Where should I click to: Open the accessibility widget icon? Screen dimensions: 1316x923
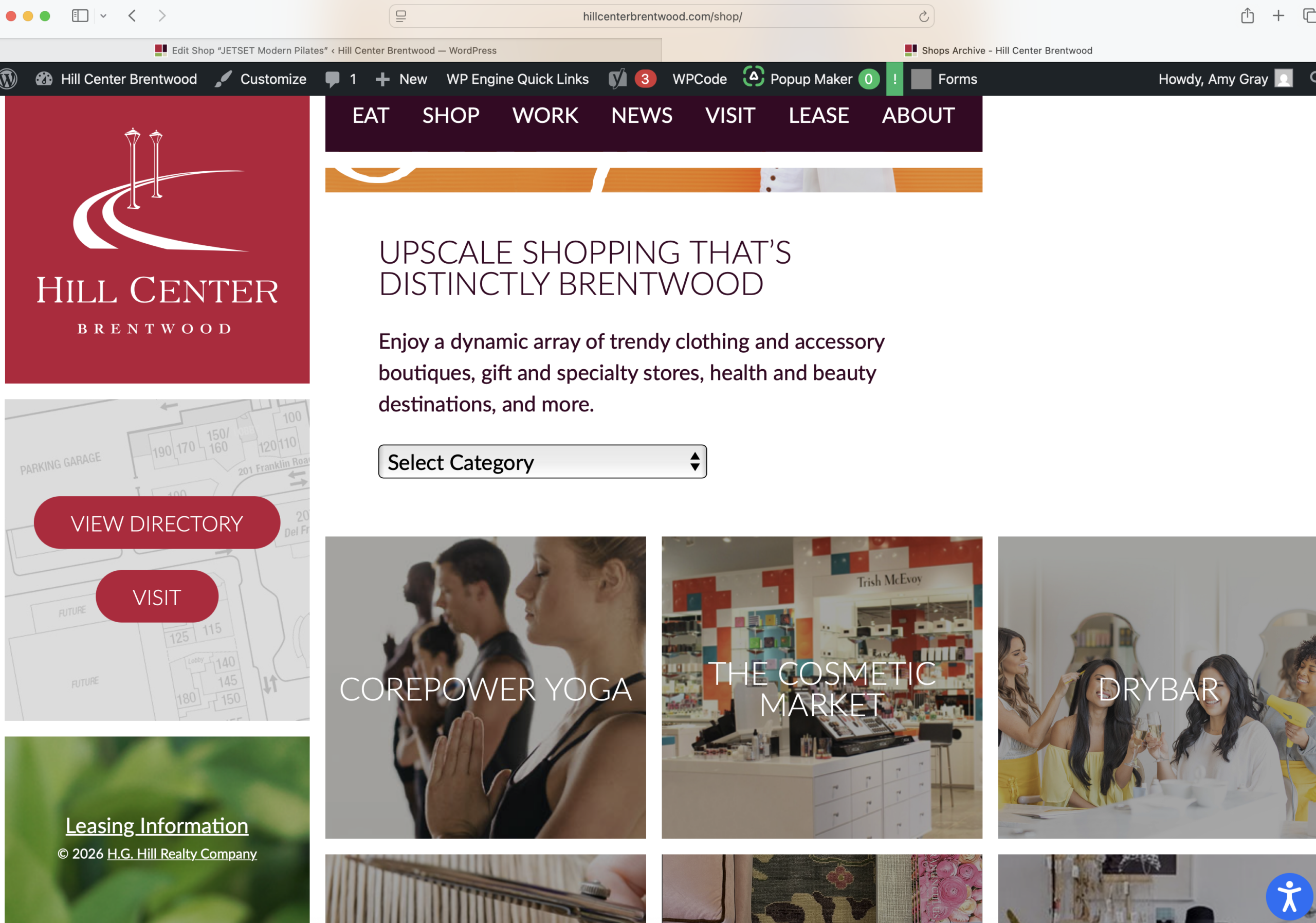click(x=1289, y=897)
